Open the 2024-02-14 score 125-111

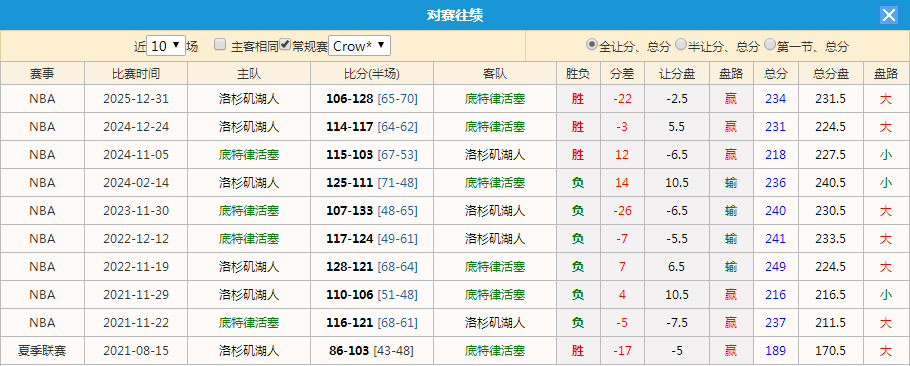pyautogui.click(x=349, y=183)
